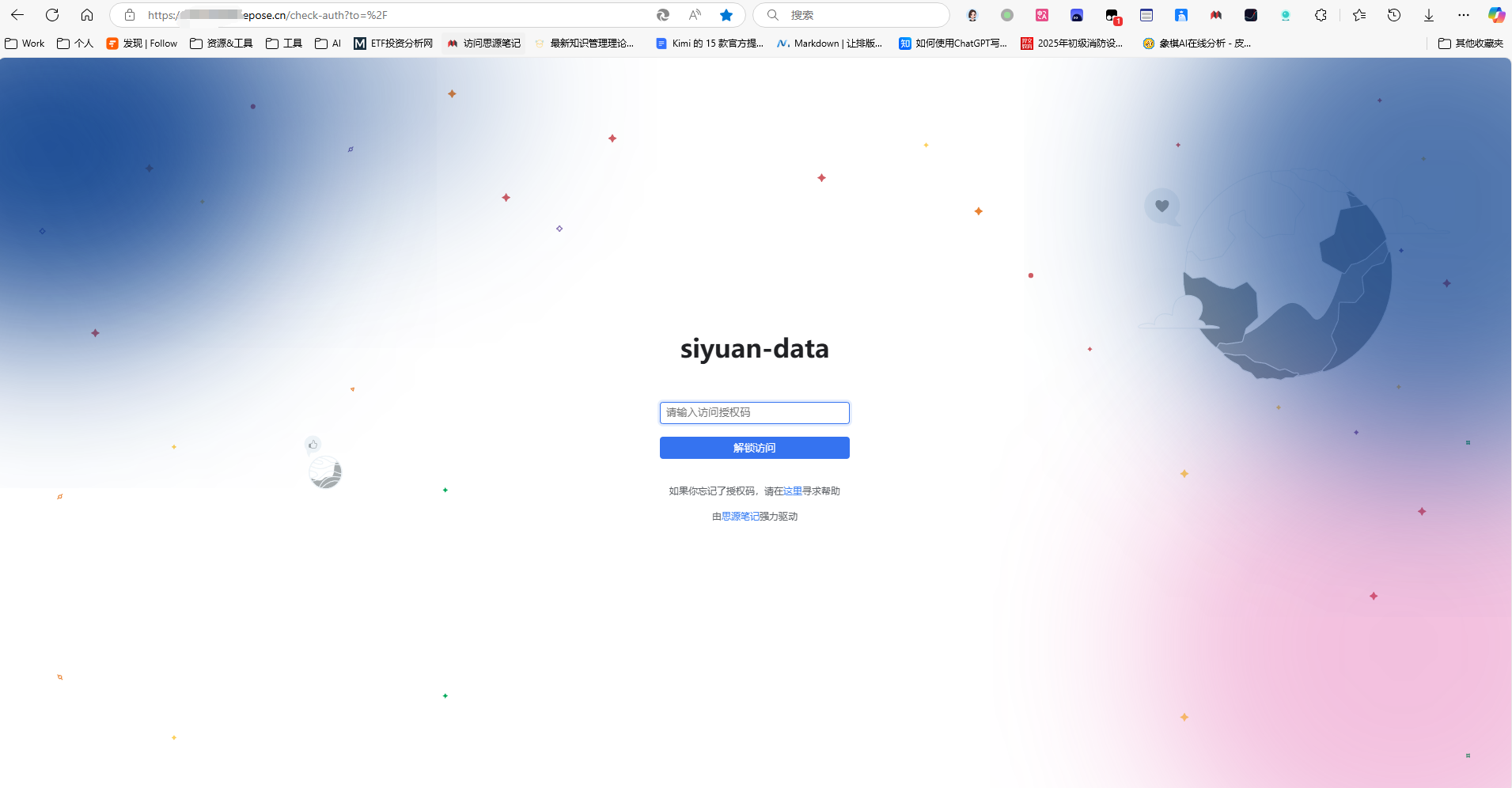Open the 发现 | Follow bookmark
The width and height of the screenshot is (1512, 788).
[142, 44]
